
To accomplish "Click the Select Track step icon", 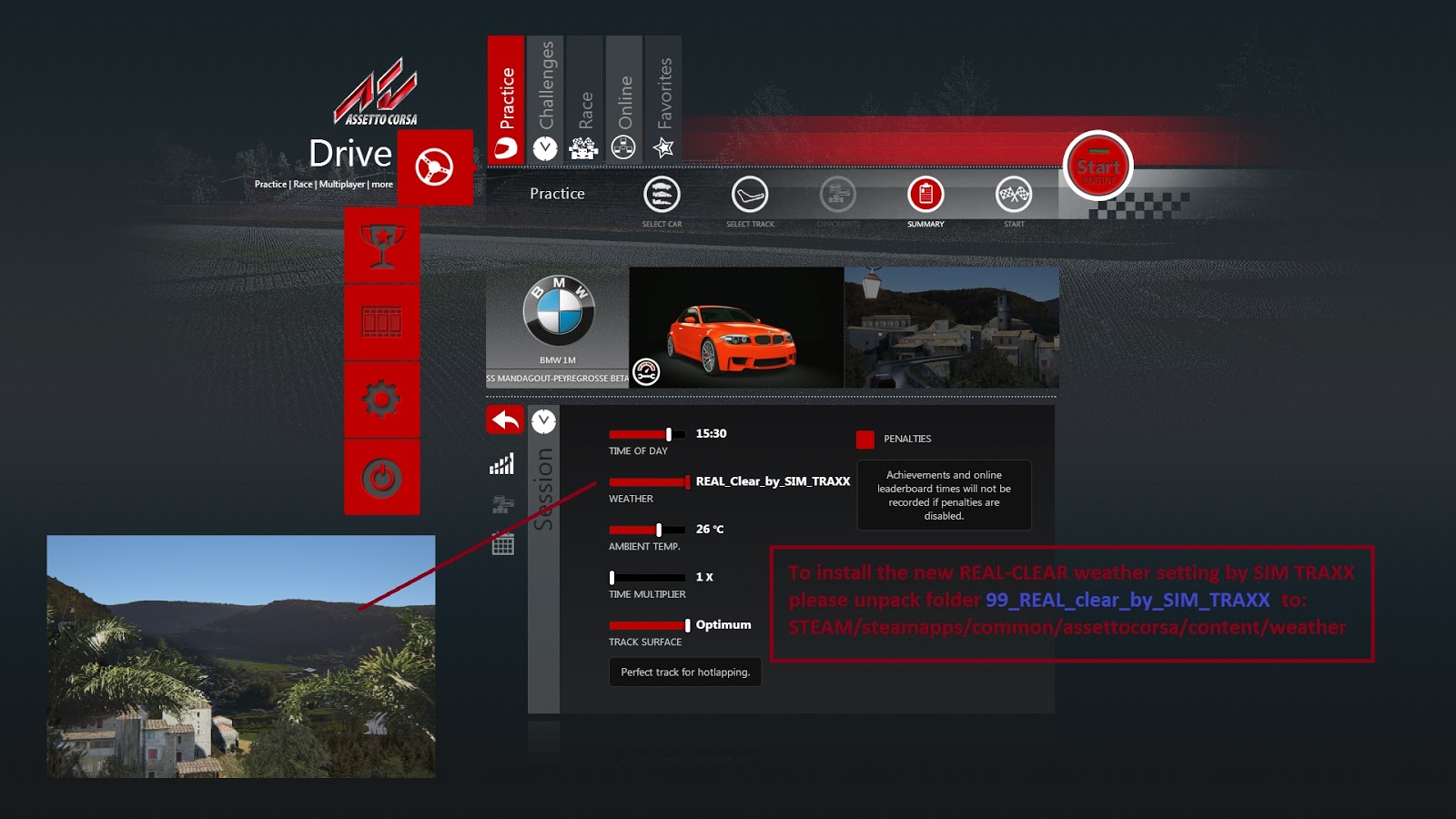I will pos(750,194).
